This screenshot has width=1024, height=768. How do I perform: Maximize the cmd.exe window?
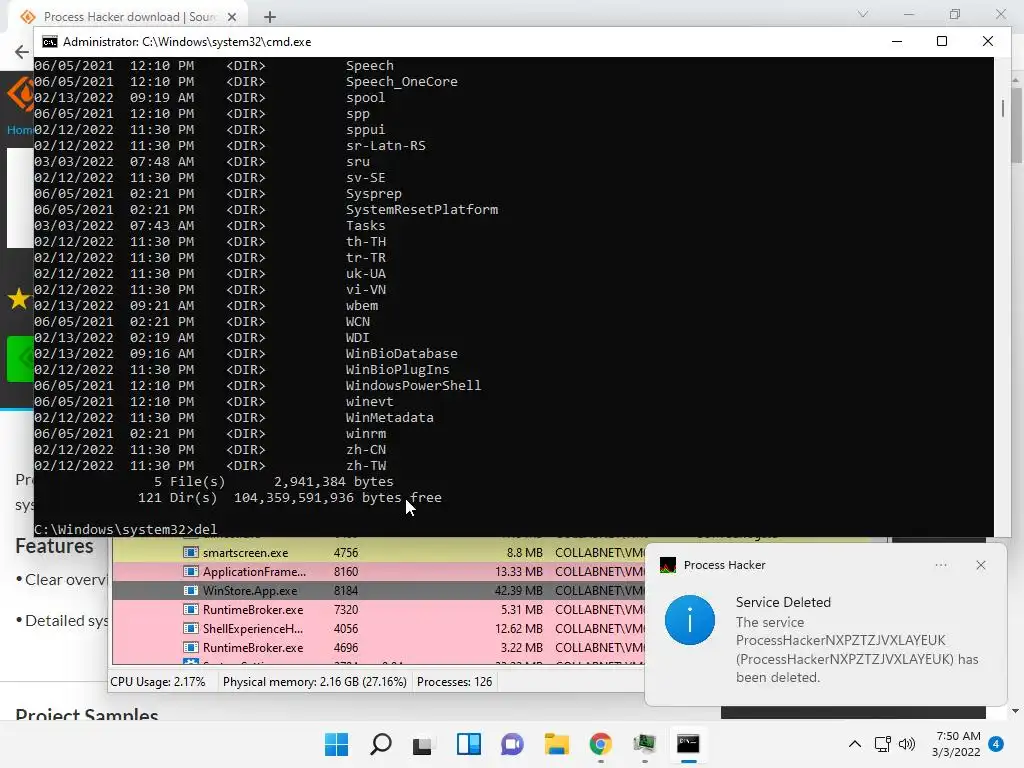coord(942,41)
